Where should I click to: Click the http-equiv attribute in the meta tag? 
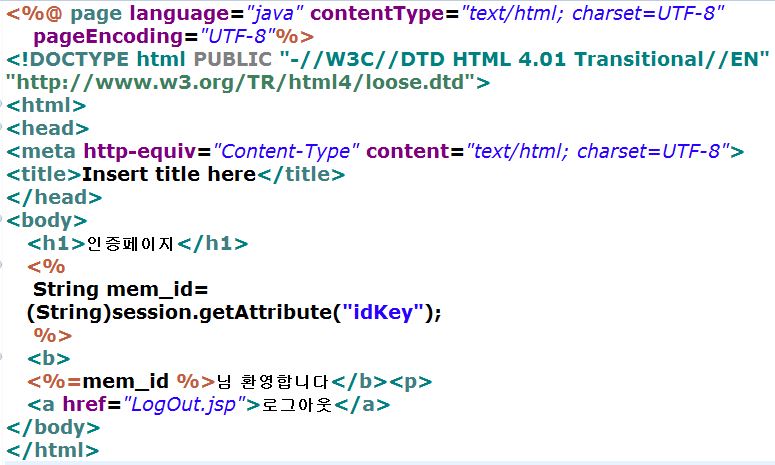pyautogui.click(x=140, y=151)
